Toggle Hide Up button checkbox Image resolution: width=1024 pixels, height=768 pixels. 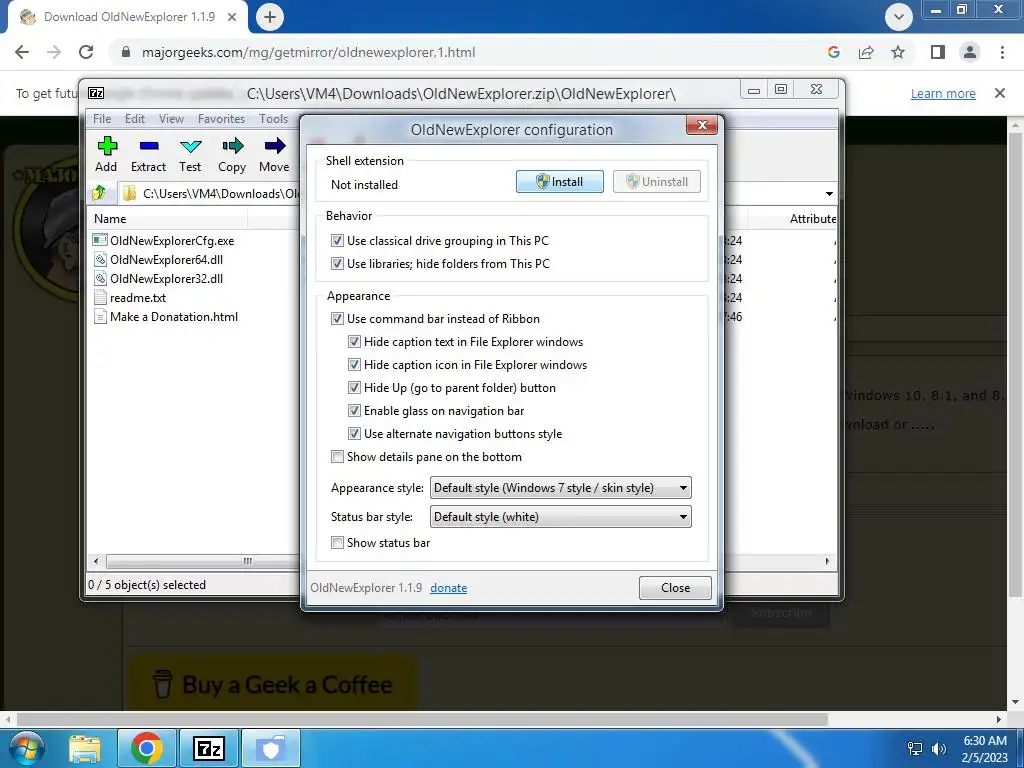tap(354, 387)
